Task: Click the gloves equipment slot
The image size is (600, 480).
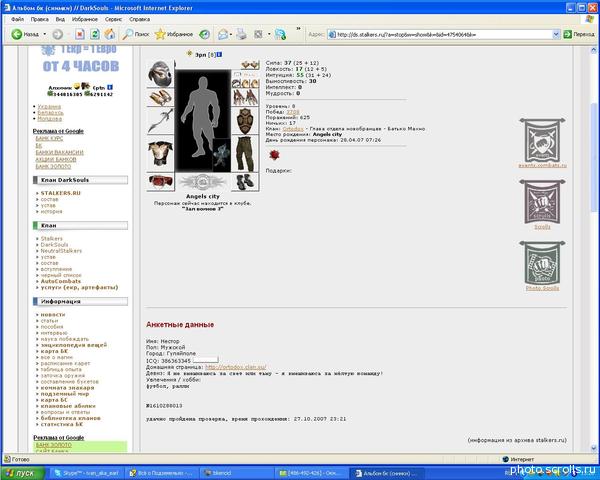Action: 245,98
